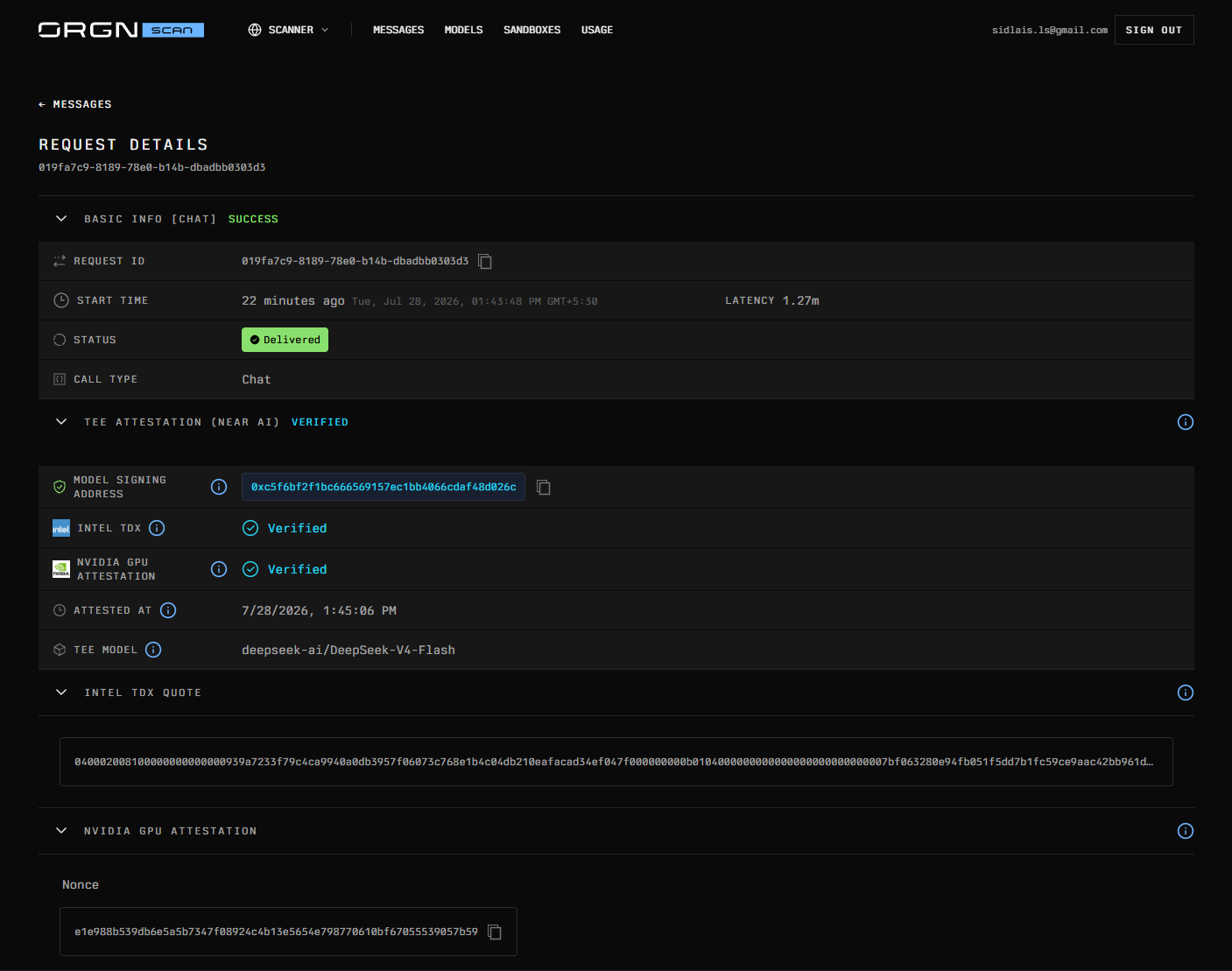Screen dimensions: 1232x971
Task: Open the Scanner dropdown menu
Action: pos(289,30)
